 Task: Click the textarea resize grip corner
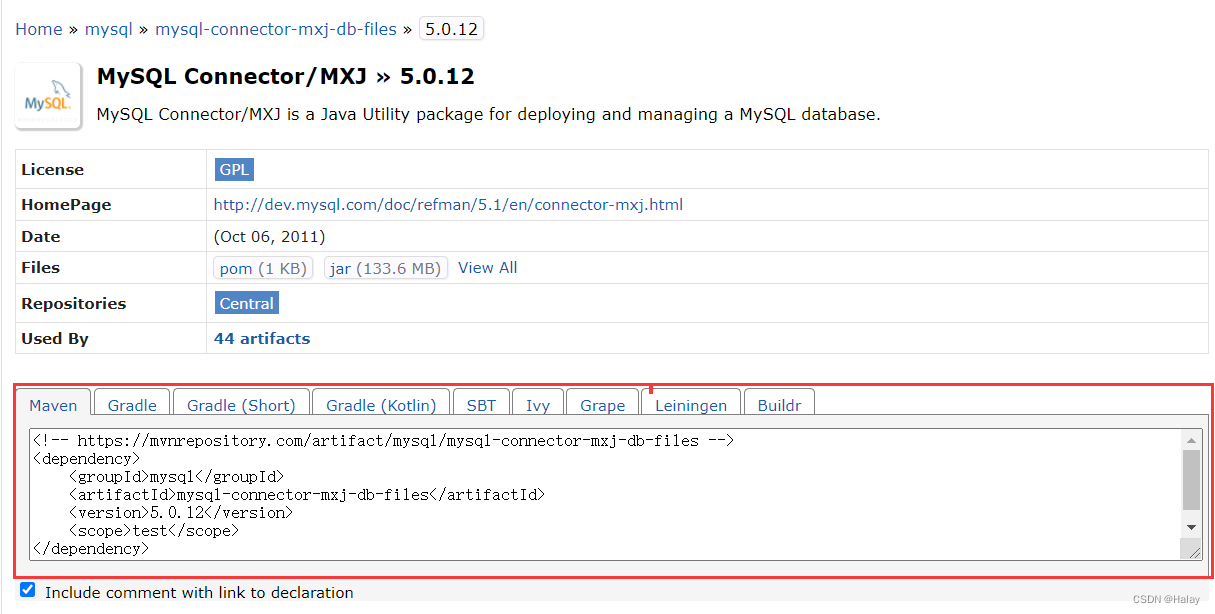coord(1191,548)
